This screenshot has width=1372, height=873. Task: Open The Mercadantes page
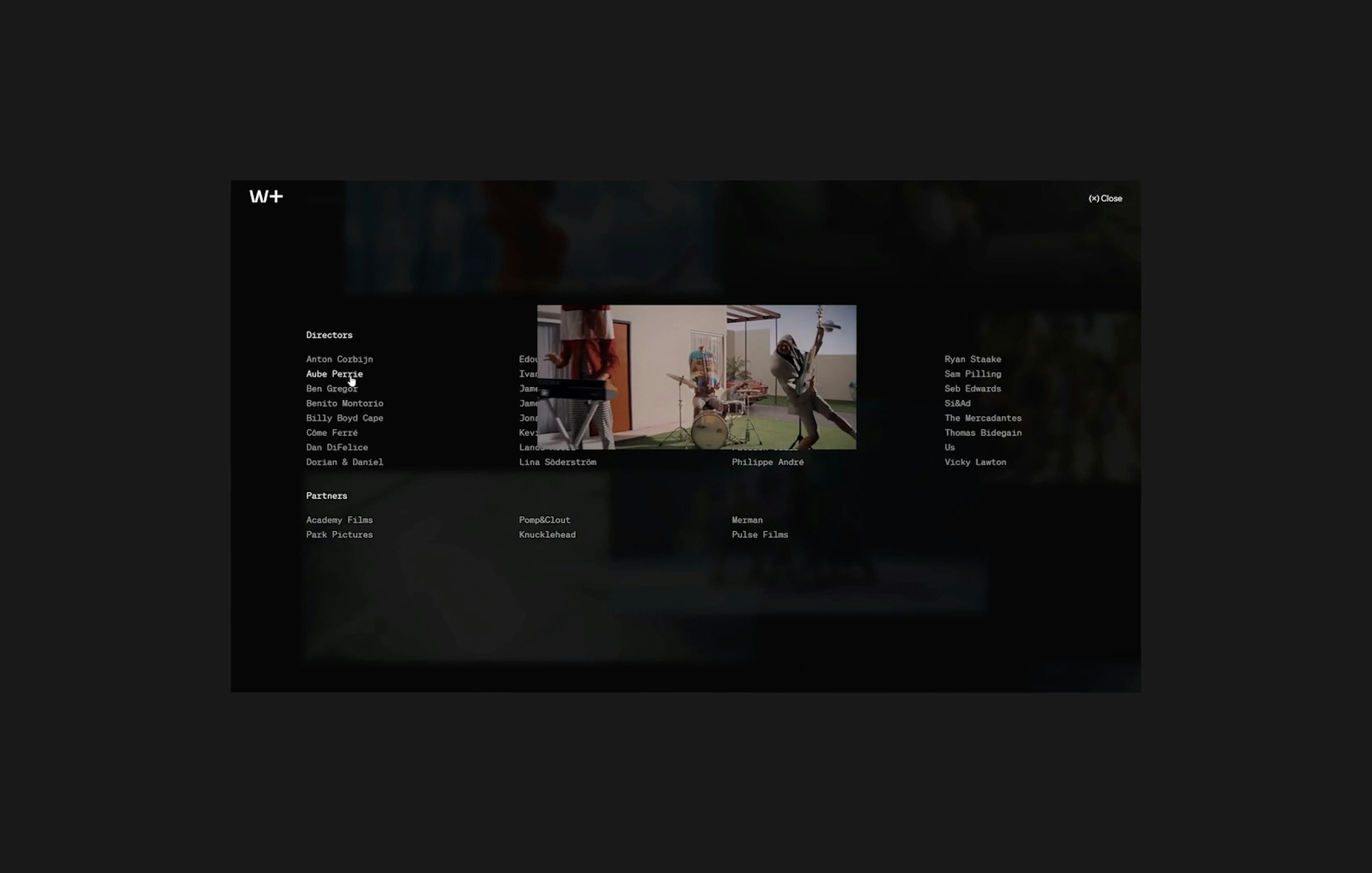point(984,418)
